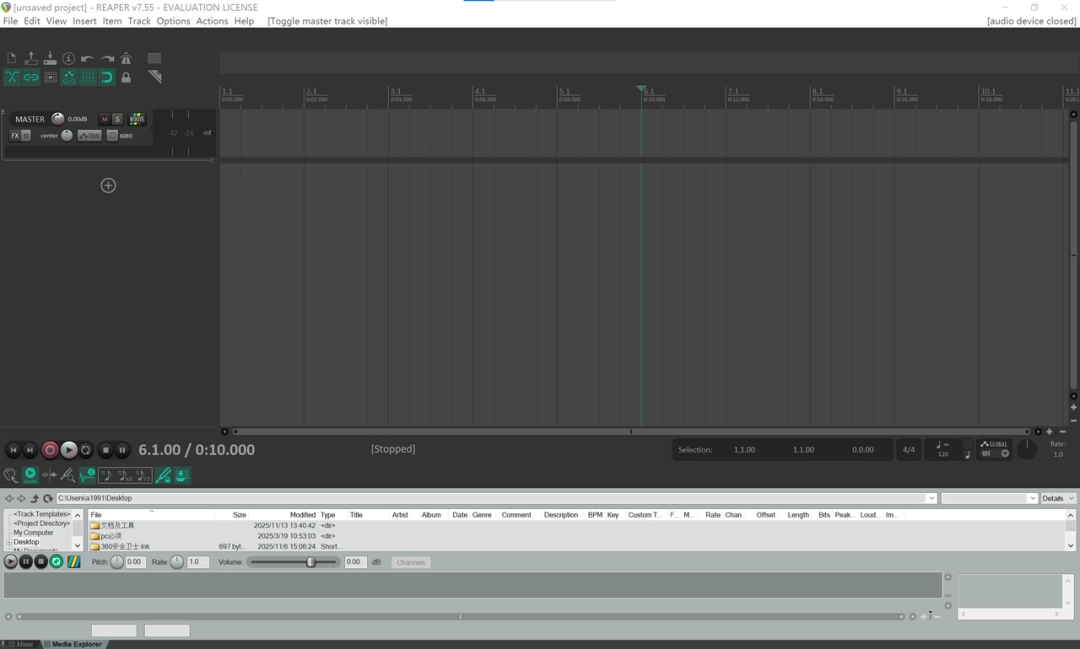The image size is (1080, 649).
Task: Add a new track with plus icon
Action: point(108,185)
